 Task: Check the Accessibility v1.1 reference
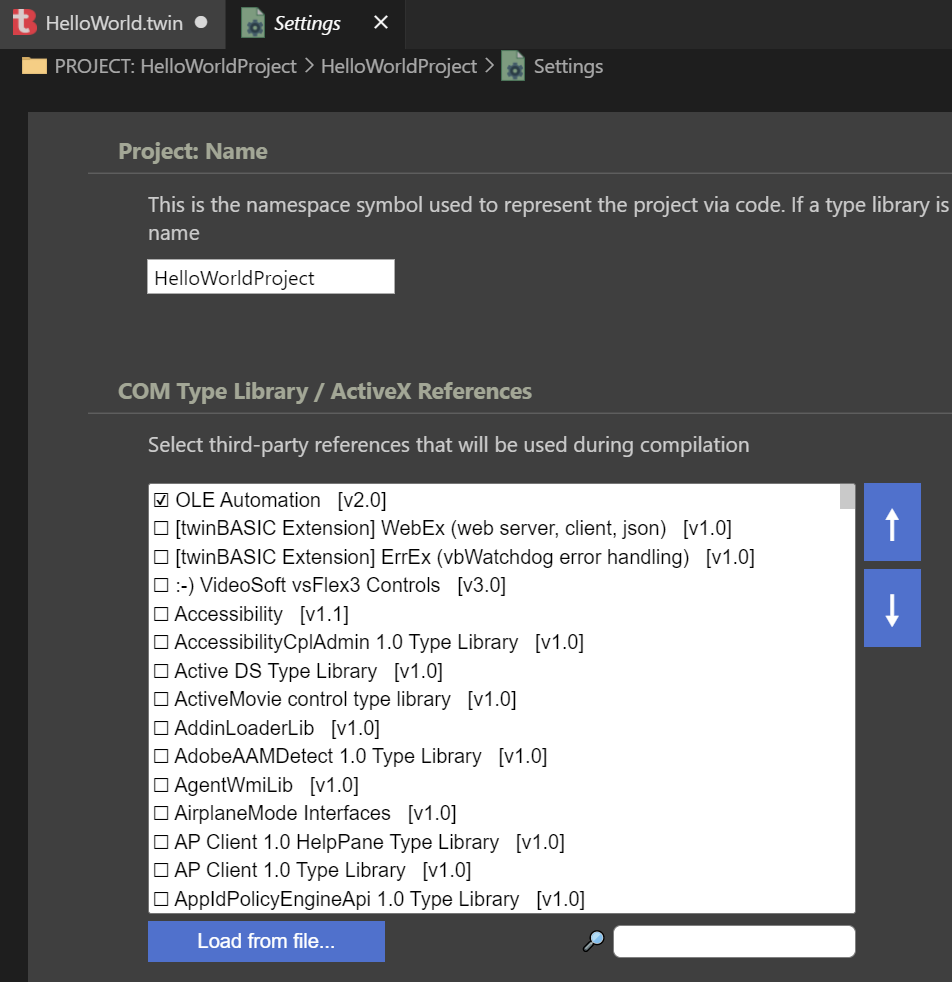point(161,614)
